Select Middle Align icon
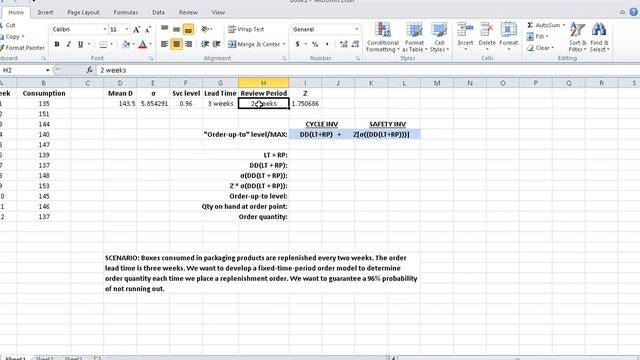 tap(176, 29)
